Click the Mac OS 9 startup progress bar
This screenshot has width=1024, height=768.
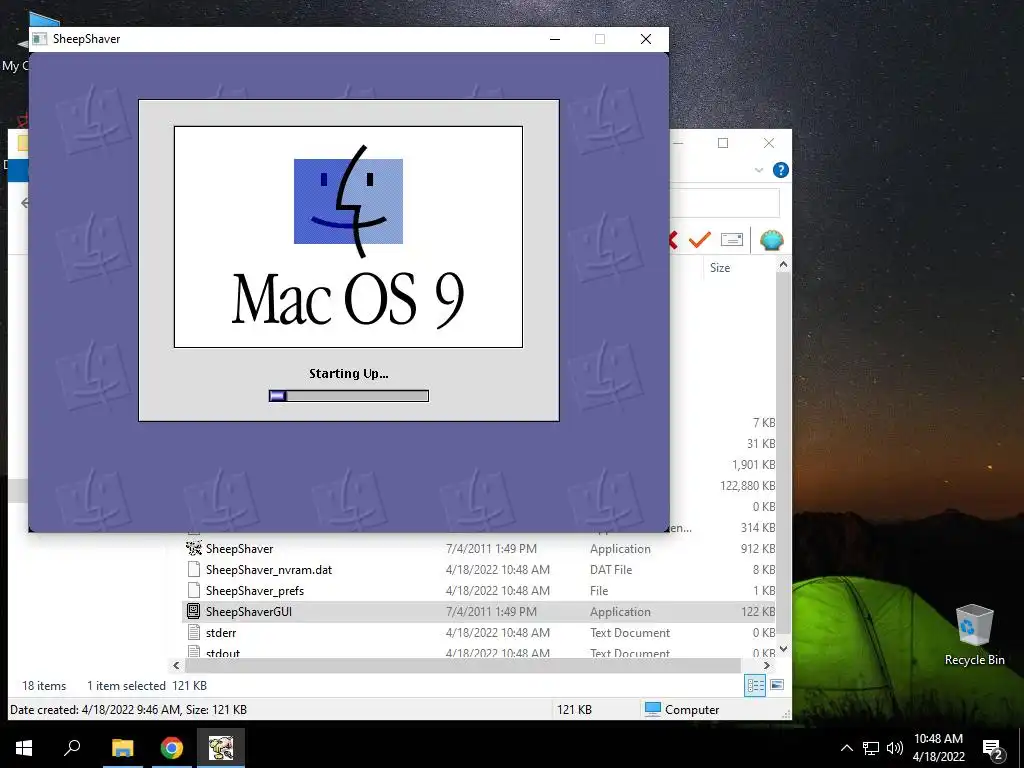(x=349, y=396)
